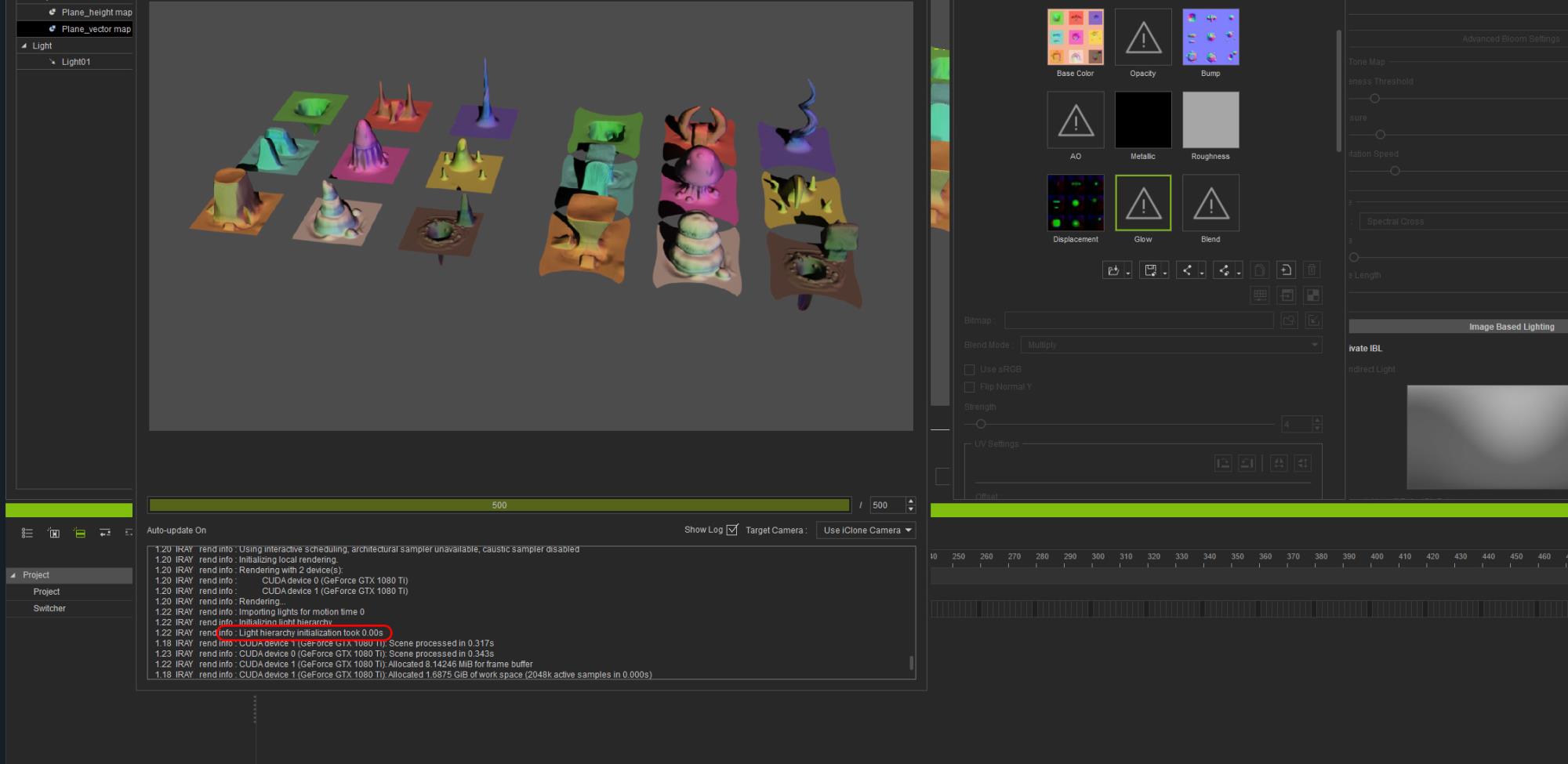Click the Advanced Bloom Settings button

point(1510,38)
